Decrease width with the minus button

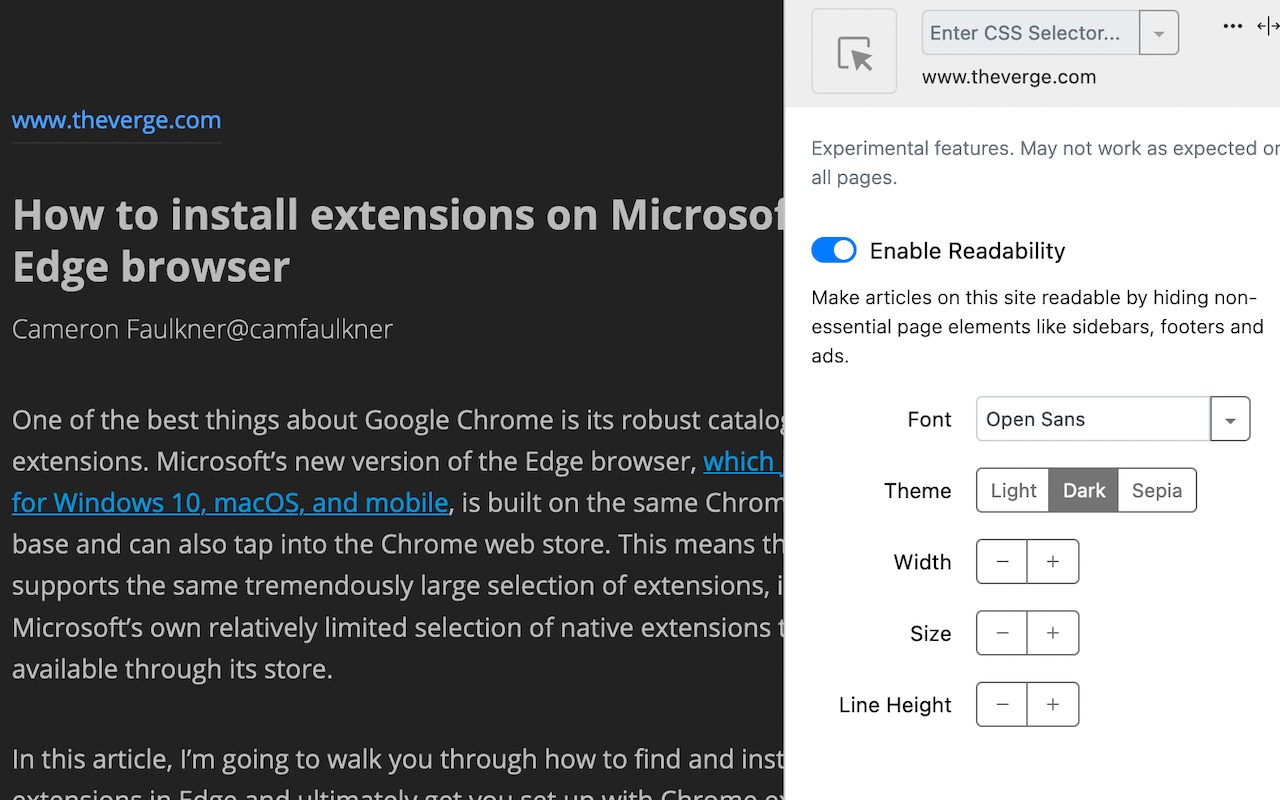point(1002,562)
